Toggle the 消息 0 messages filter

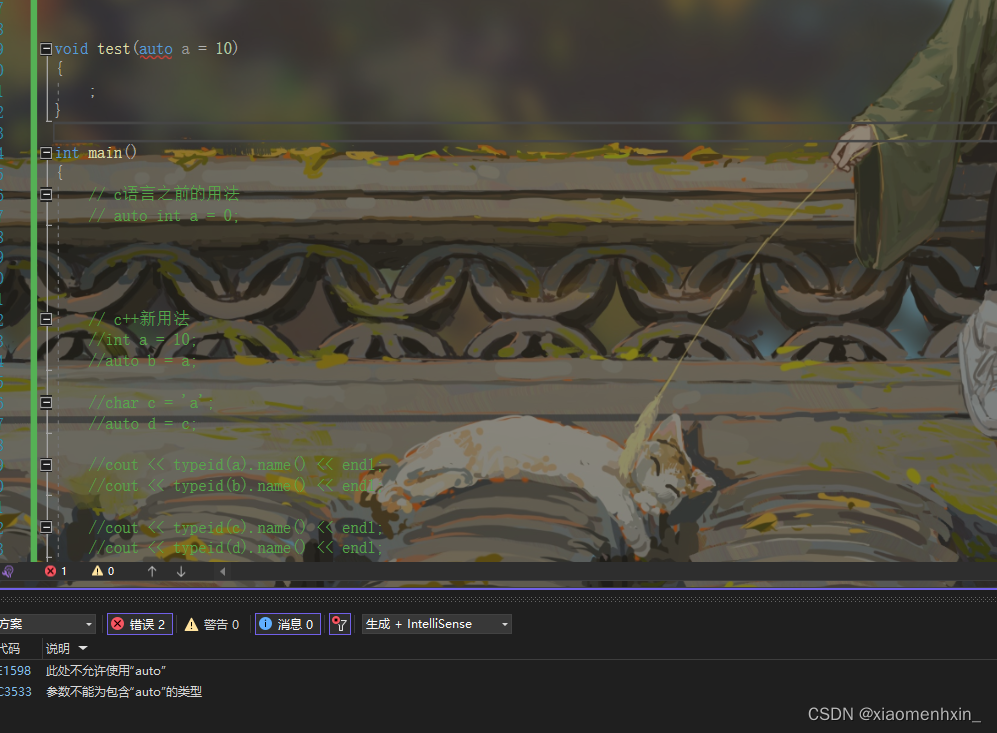coord(288,624)
